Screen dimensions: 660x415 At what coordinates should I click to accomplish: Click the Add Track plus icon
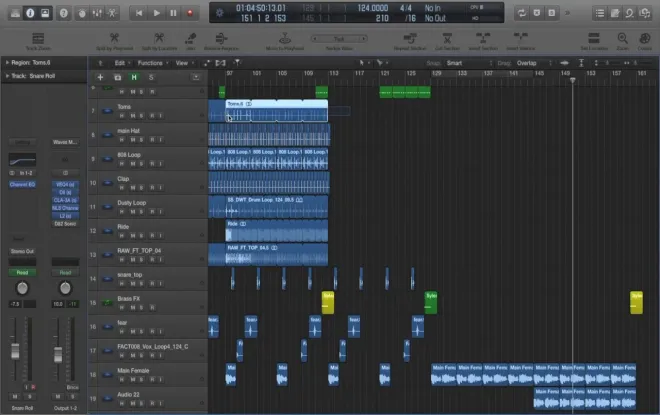pyautogui.click(x=100, y=76)
